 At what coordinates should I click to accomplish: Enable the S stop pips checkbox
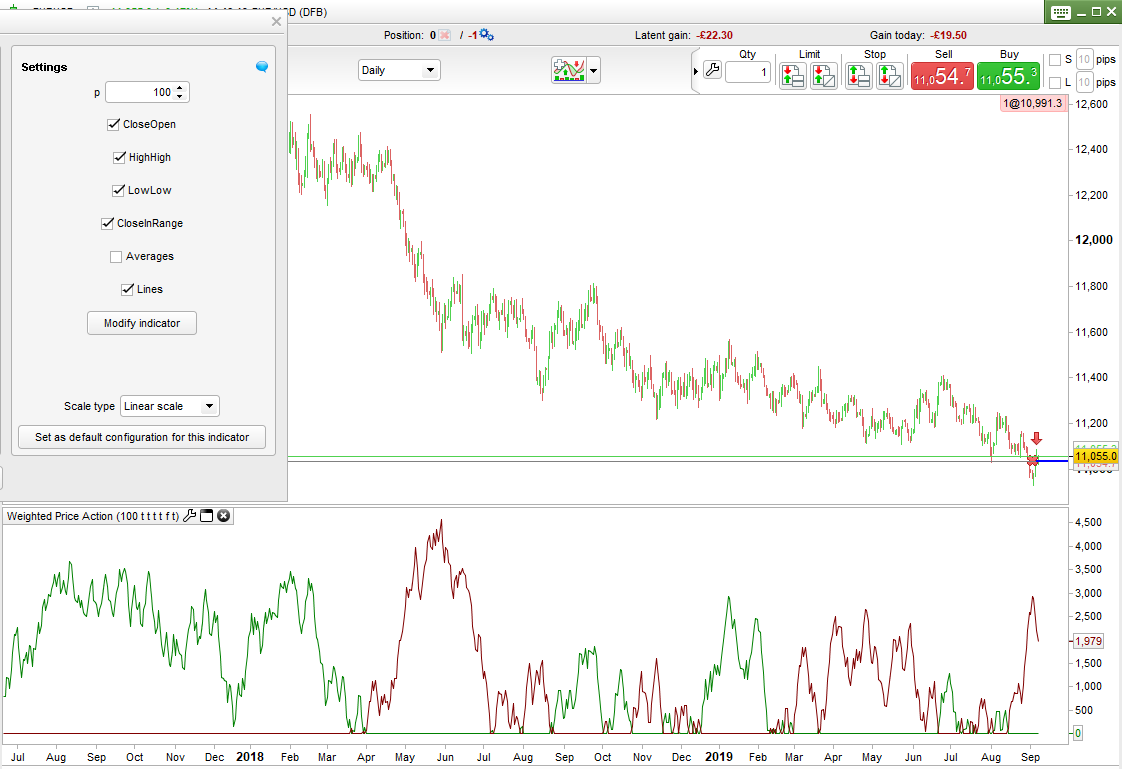(x=1055, y=60)
